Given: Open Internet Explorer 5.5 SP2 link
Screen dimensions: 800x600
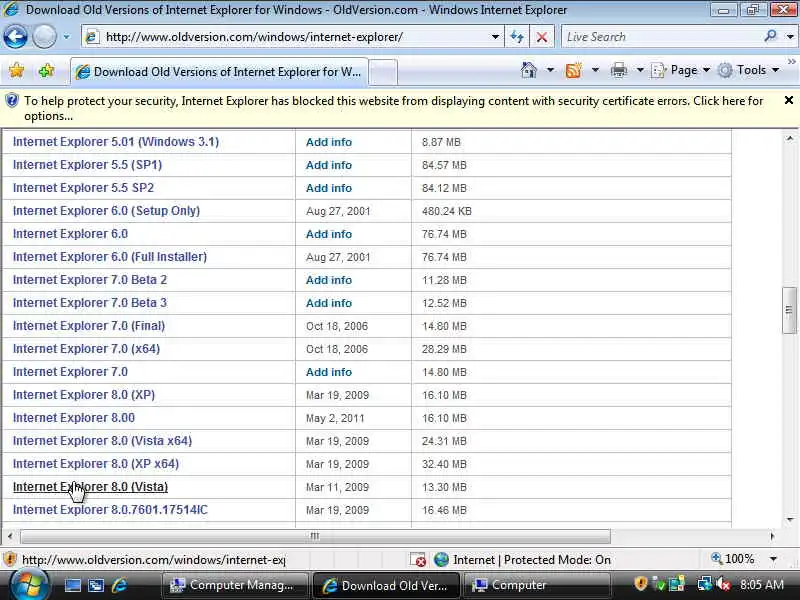Looking at the screenshot, I should tap(83, 188).
